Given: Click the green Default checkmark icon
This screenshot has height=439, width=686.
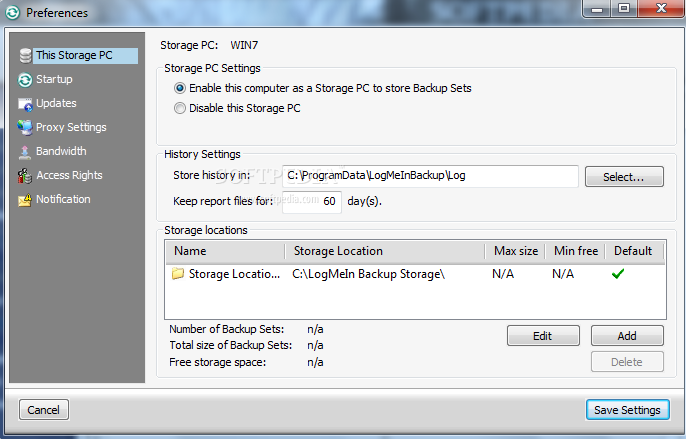Looking at the screenshot, I should [x=618, y=274].
